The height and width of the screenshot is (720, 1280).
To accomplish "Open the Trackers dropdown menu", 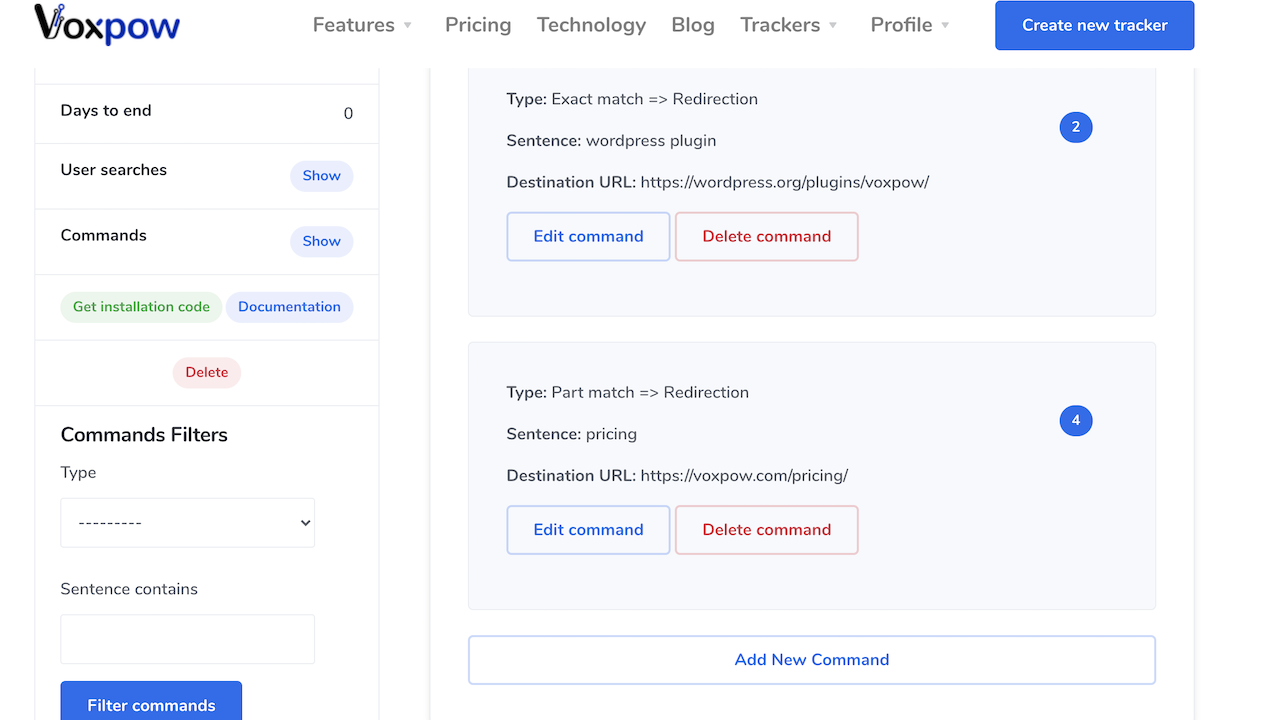I will [x=788, y=25].
